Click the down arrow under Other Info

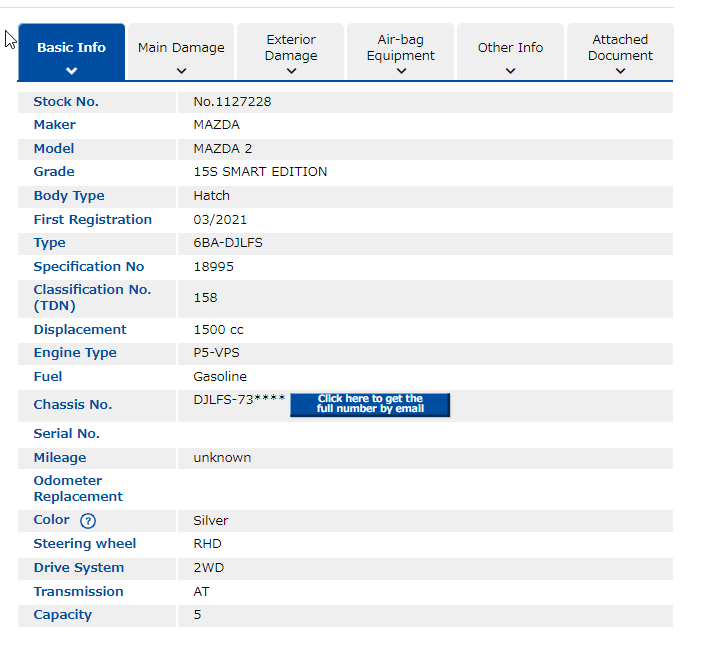[510, 71]
